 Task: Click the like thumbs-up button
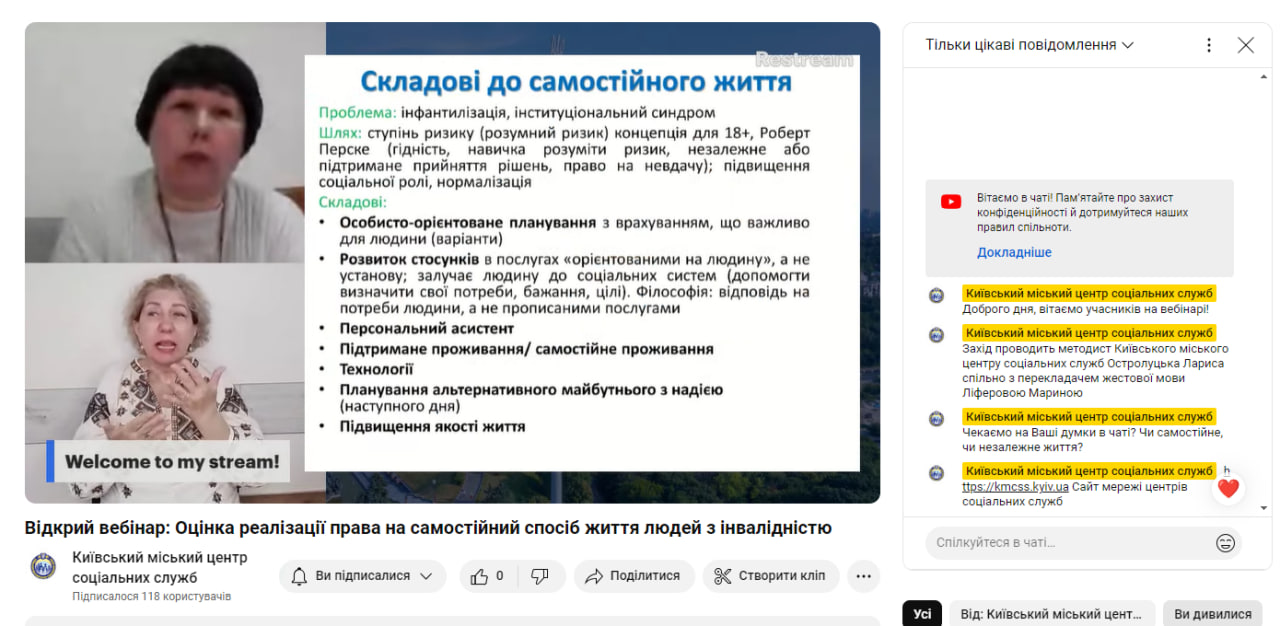coord(487,576)
